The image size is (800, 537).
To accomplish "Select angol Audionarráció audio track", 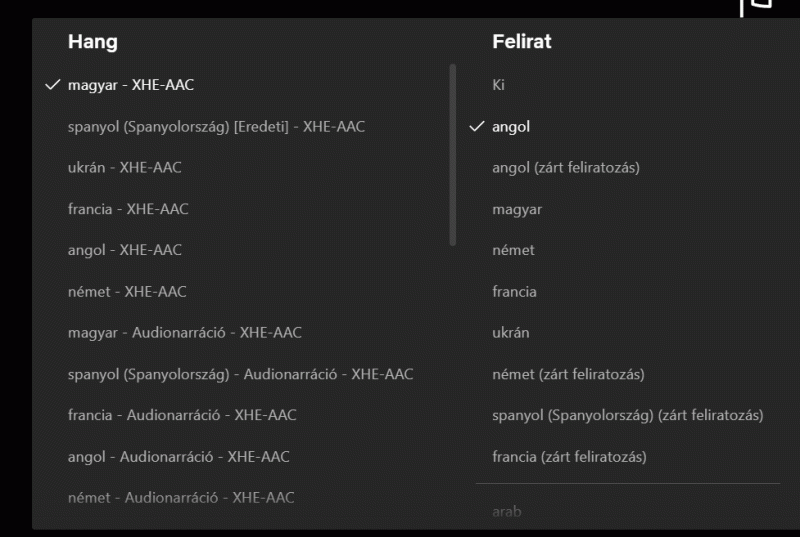I will 178,457.
